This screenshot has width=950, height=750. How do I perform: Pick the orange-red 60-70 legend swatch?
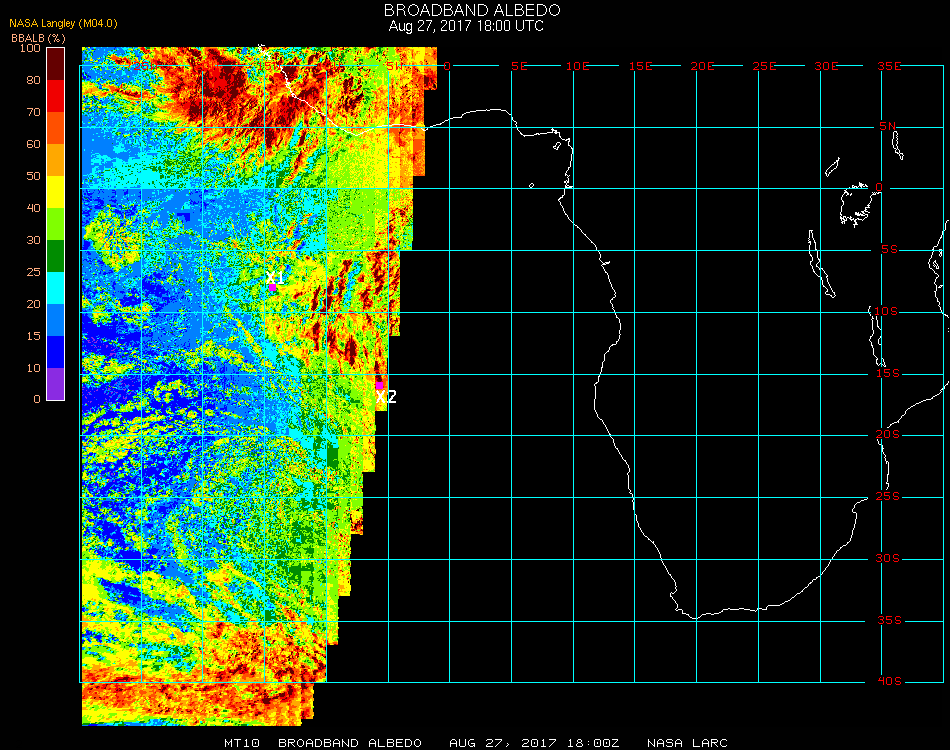tap(56, 128)
